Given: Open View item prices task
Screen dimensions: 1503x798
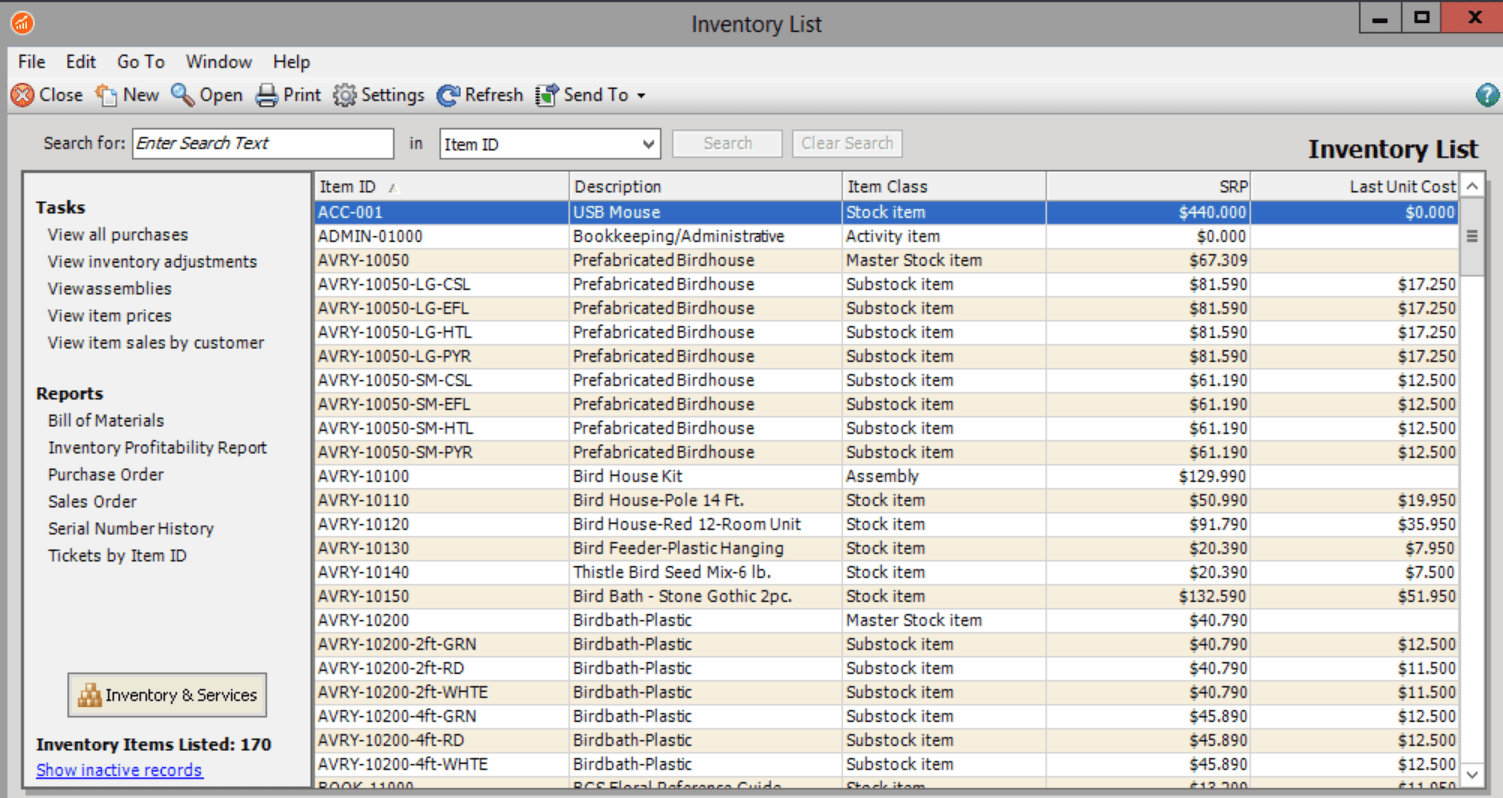Looking at the screenshot, I should pyautogui.click(x=110, y=316).
